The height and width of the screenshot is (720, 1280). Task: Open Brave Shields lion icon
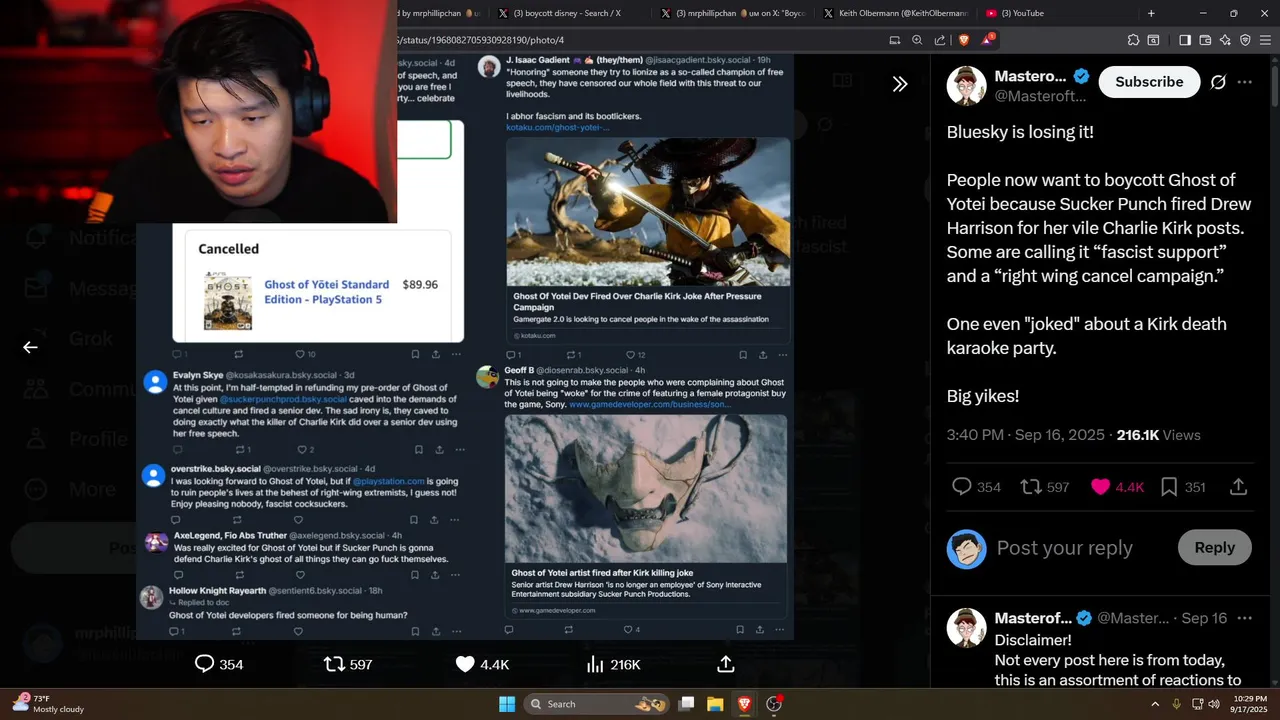click(x=964, y=40)
